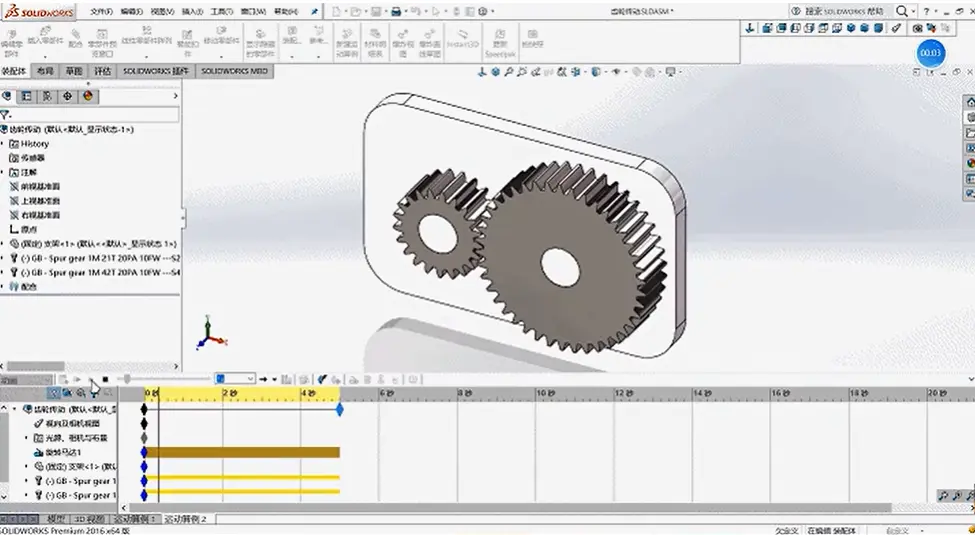Image resolution: width=975 pixels, height=535 pixels.
Task: Switch to the Sketch CommandManager tab
Action: click(x=74, y=71)
